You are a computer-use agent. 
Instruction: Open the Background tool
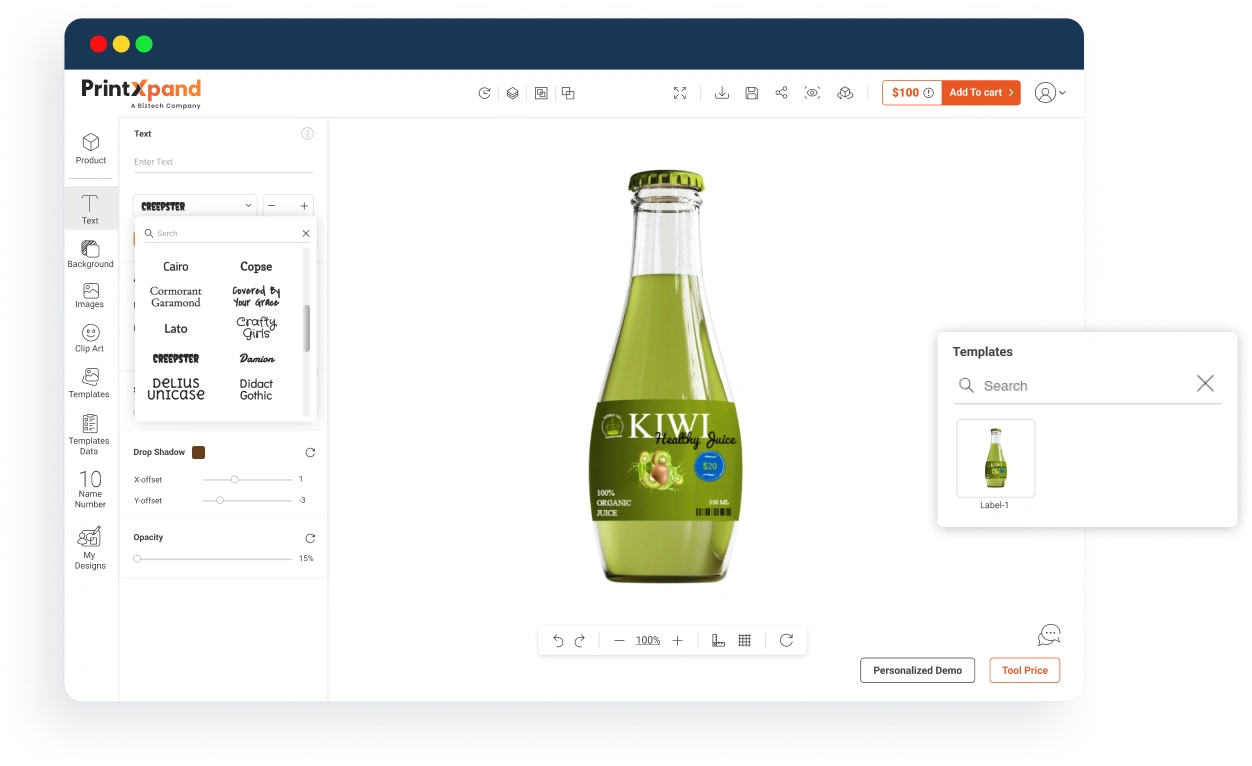tap(90, 253)
